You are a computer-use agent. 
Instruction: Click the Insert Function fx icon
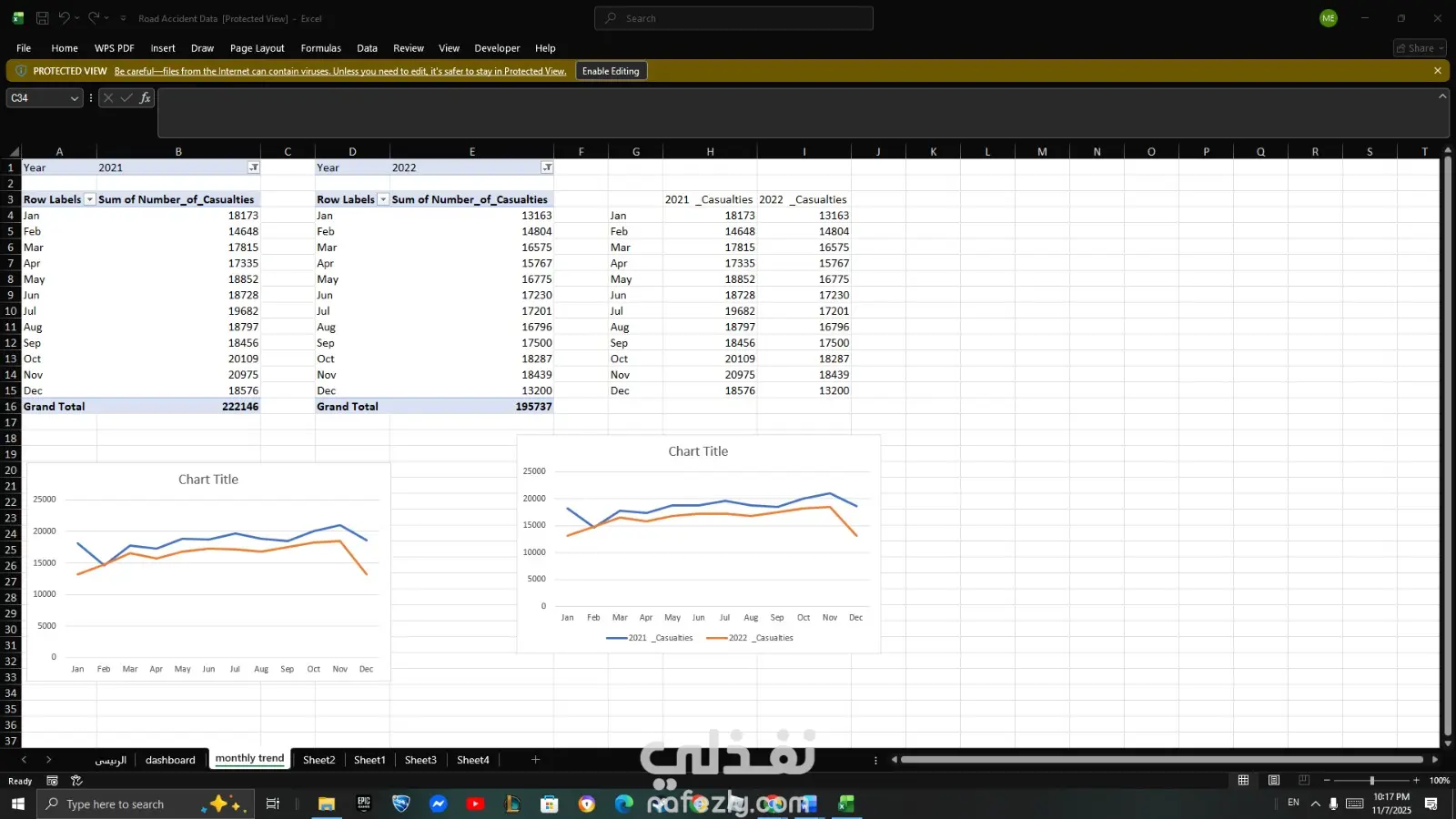click(145, 98)
